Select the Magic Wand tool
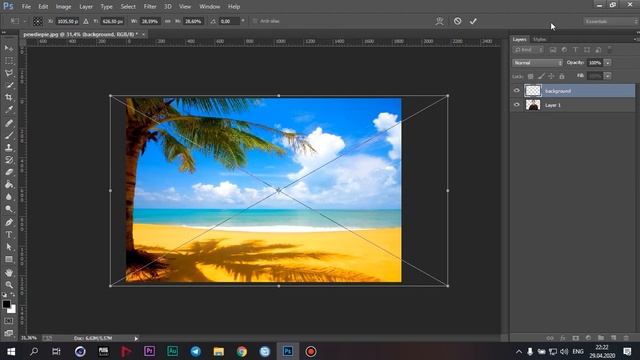Screen dimensions: 640x360 (x=9, y=85)
